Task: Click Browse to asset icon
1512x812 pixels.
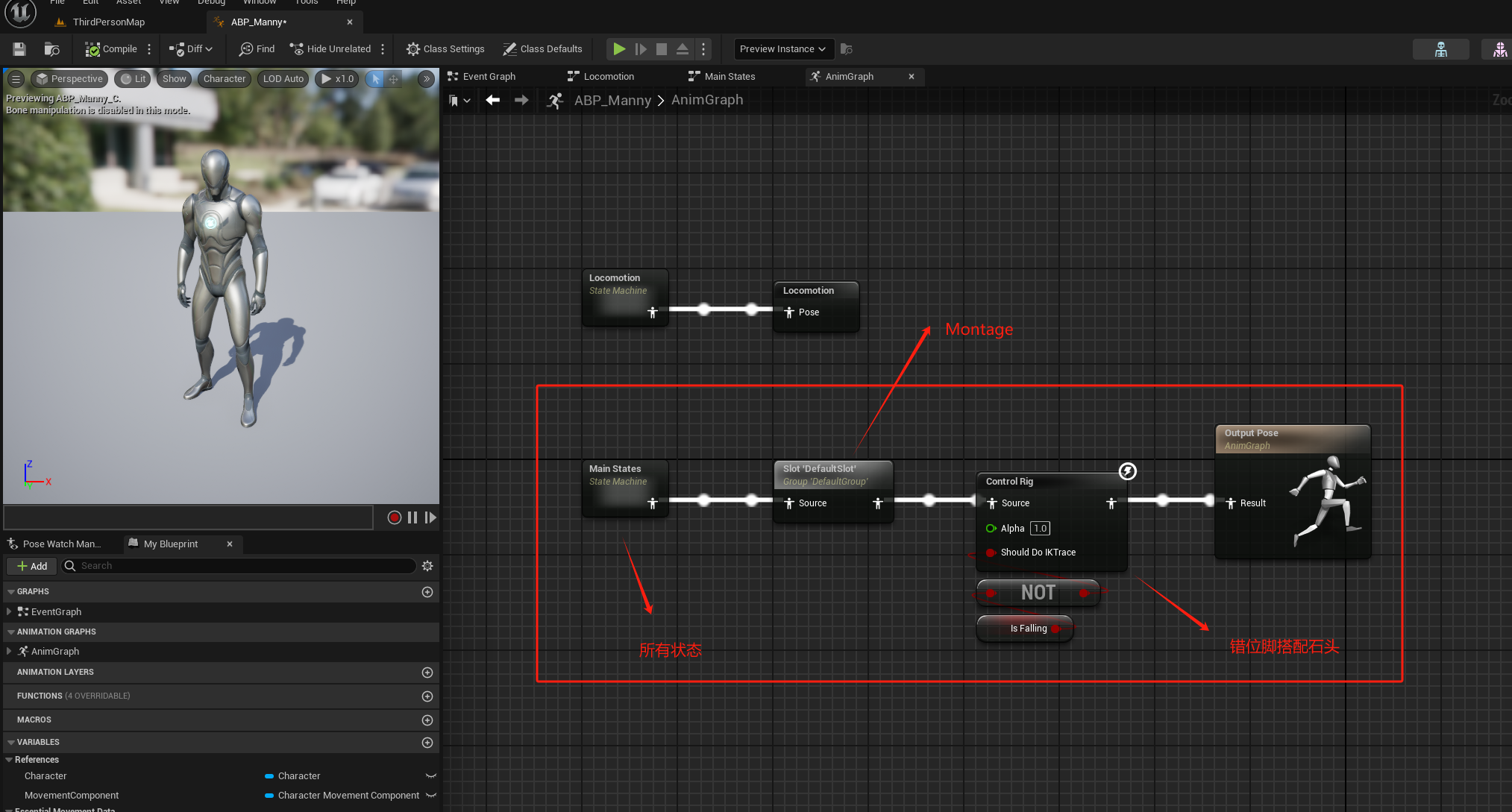Action: coord(51,49)
